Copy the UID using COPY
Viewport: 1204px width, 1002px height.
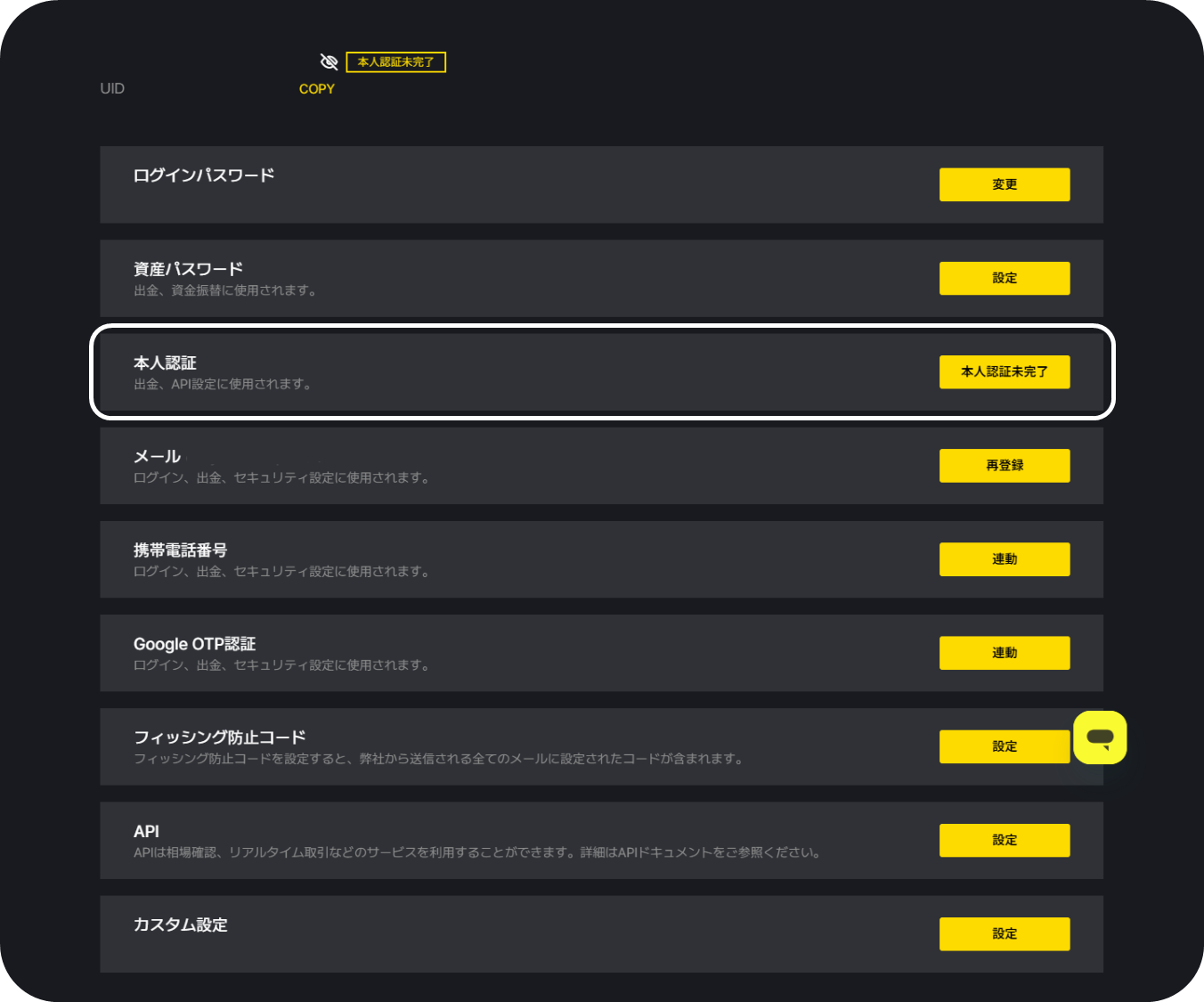pos(317,89)
